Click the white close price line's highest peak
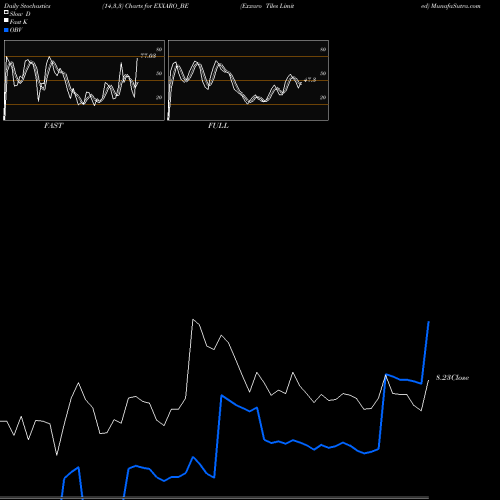 (193, 319)
